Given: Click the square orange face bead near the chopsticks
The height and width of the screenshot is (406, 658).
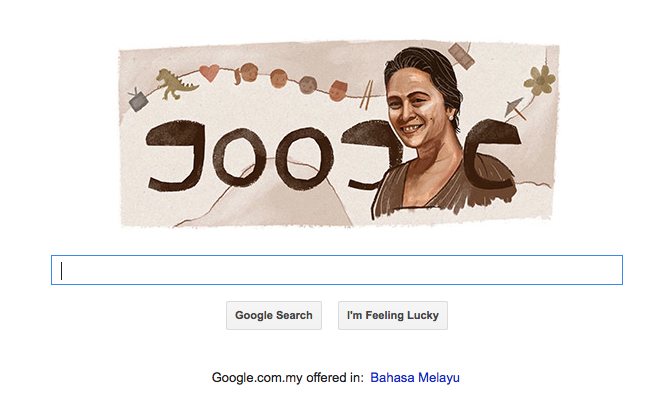Looking at the screenshot, I should tap(338, 91).
